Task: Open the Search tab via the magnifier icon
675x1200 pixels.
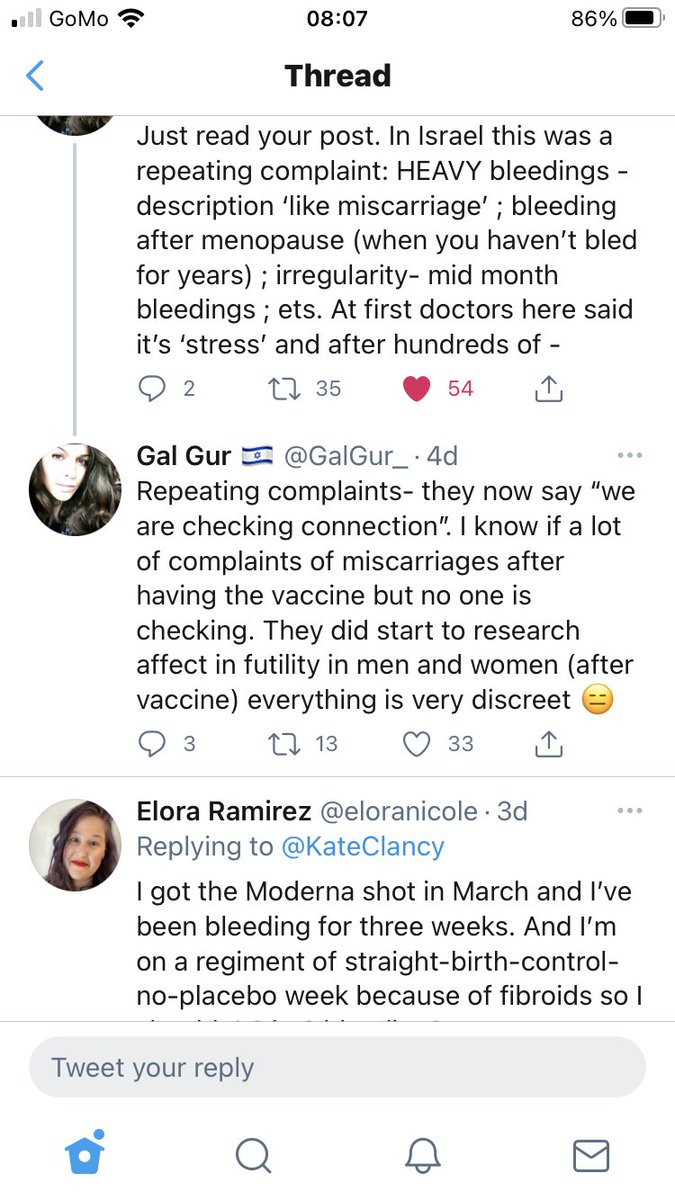Action: click(253, 1156)
